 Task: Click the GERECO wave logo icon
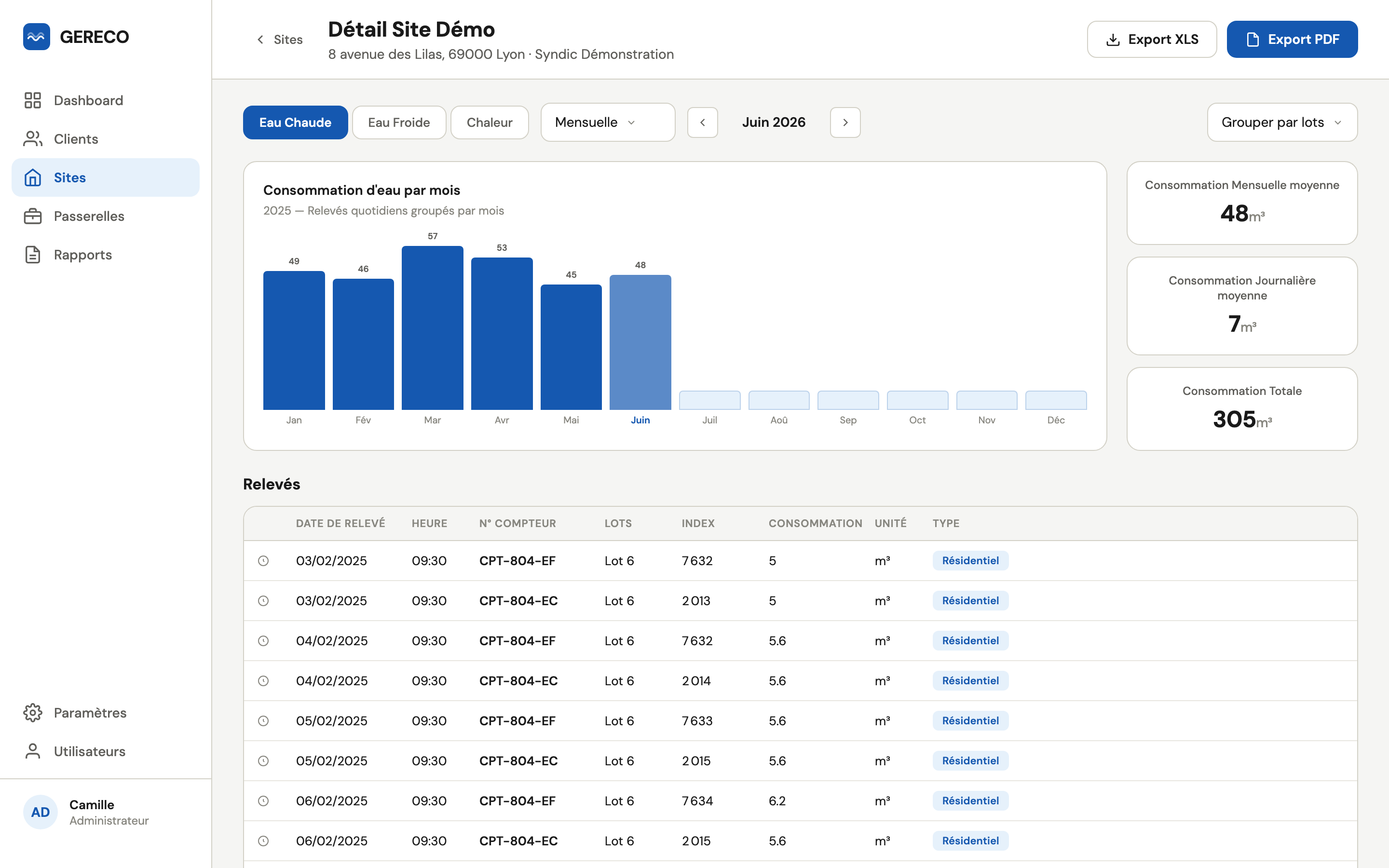click(36, 37)
